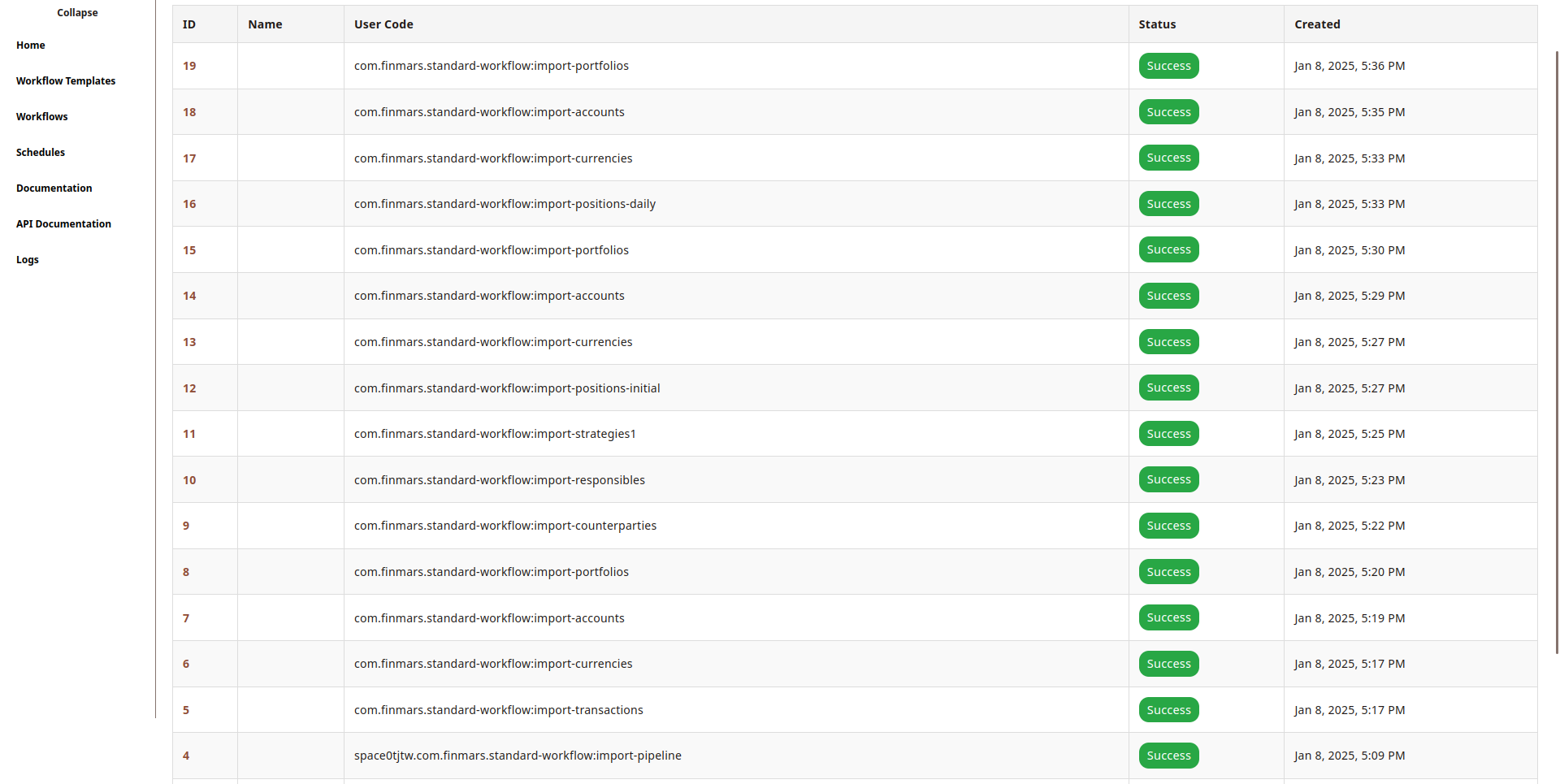Click Success badge for import-positions-daily
The width and height of the screenshot is (1560, 784).
click(1168, 204)
